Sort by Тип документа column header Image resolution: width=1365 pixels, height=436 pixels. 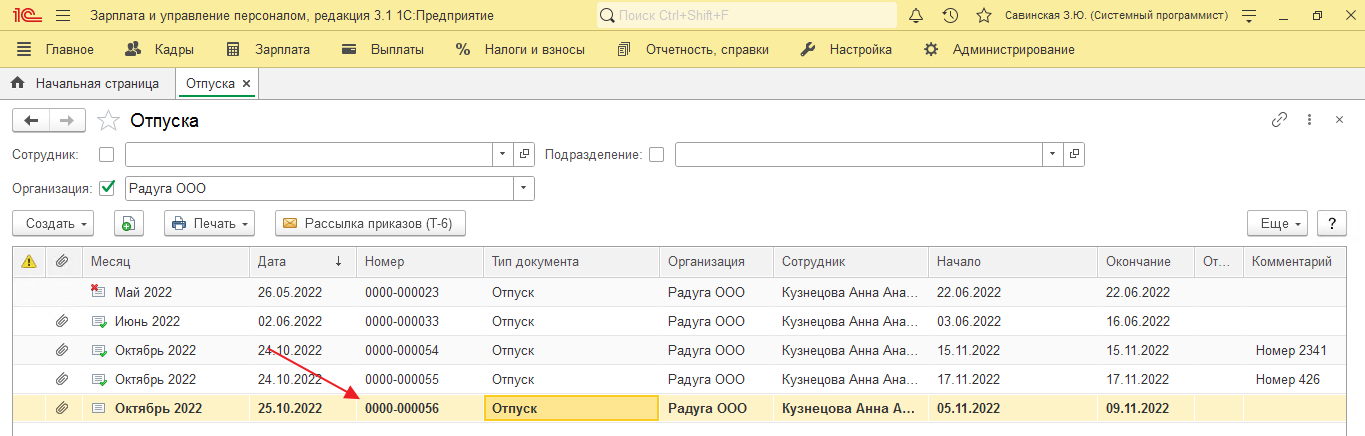571,261
